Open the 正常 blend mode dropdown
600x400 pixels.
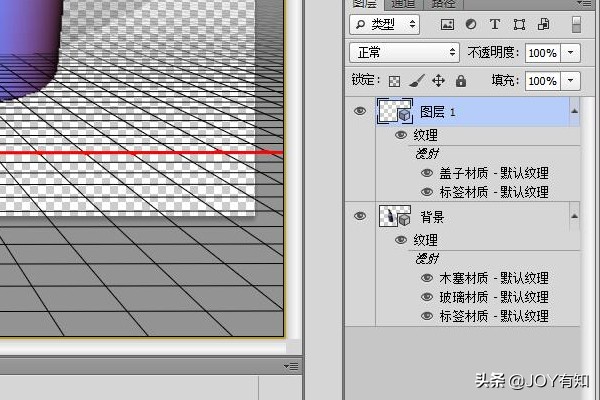point(404,52)
